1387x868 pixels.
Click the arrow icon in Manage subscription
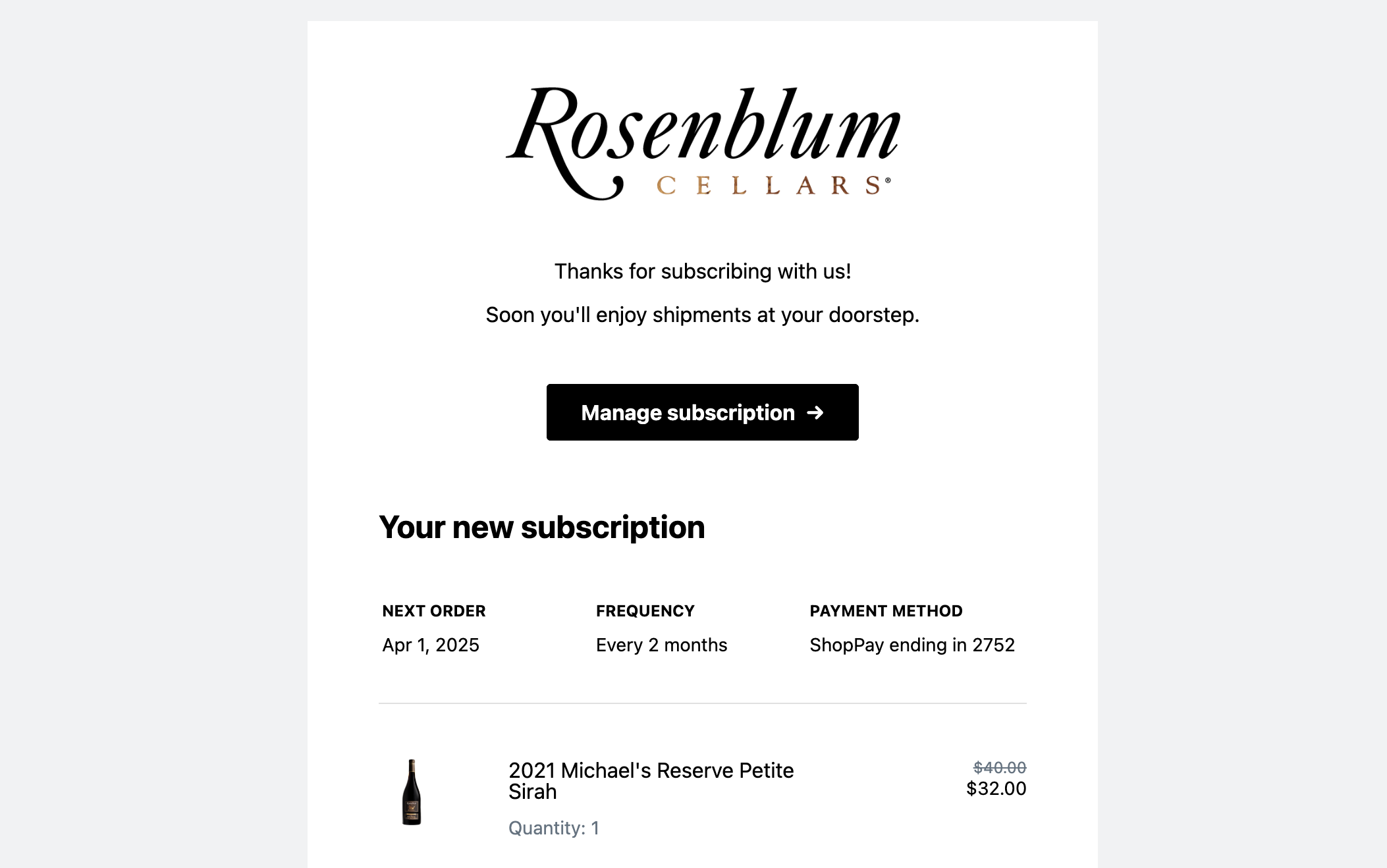[815, 412]
